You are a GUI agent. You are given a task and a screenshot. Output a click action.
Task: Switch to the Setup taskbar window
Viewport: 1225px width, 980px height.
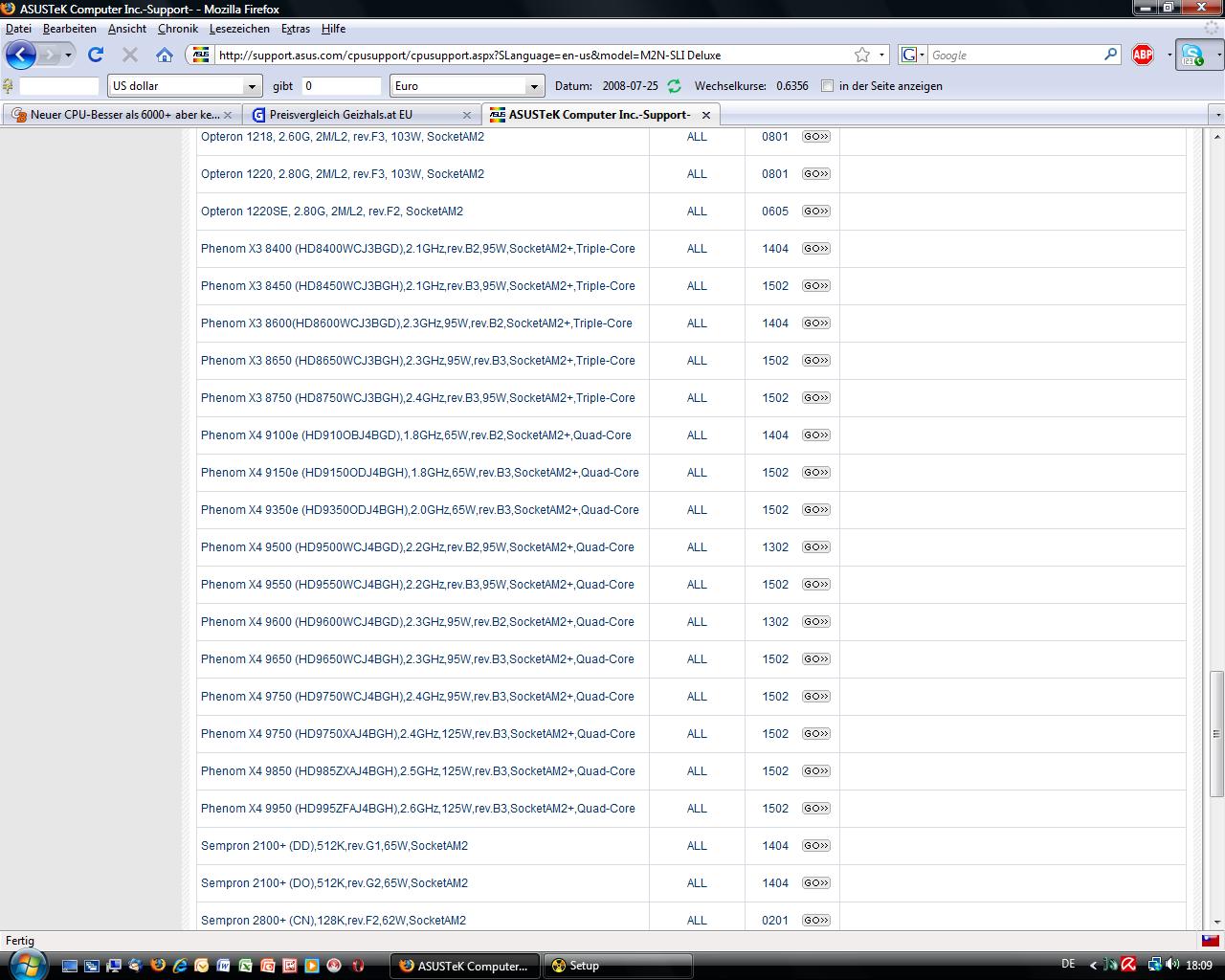tap(617, 966)
